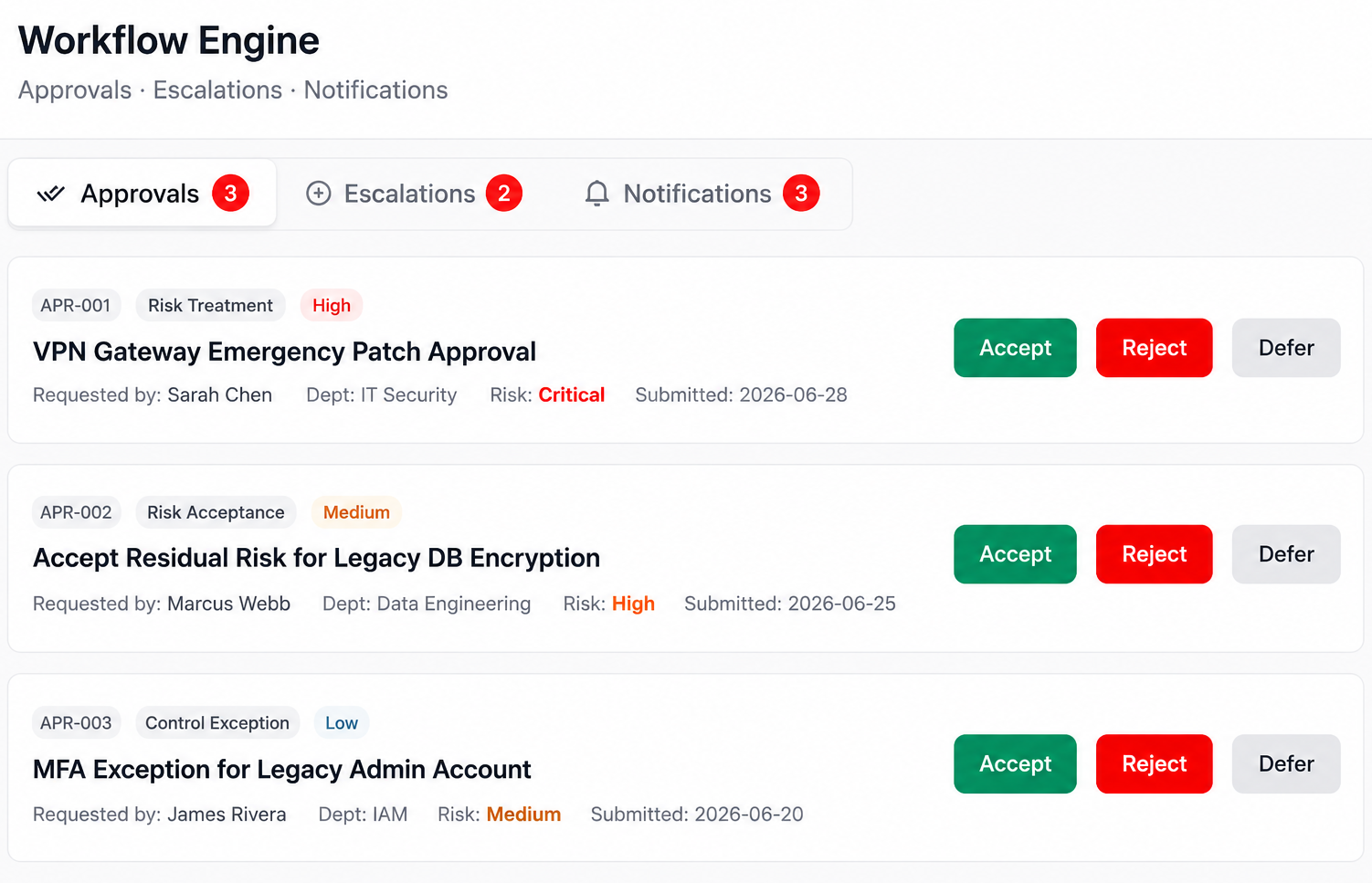Click the Dept: Data Engineering label
Image resolution: width=1372 pixels, height=883 pixels.
pos(427,604)
